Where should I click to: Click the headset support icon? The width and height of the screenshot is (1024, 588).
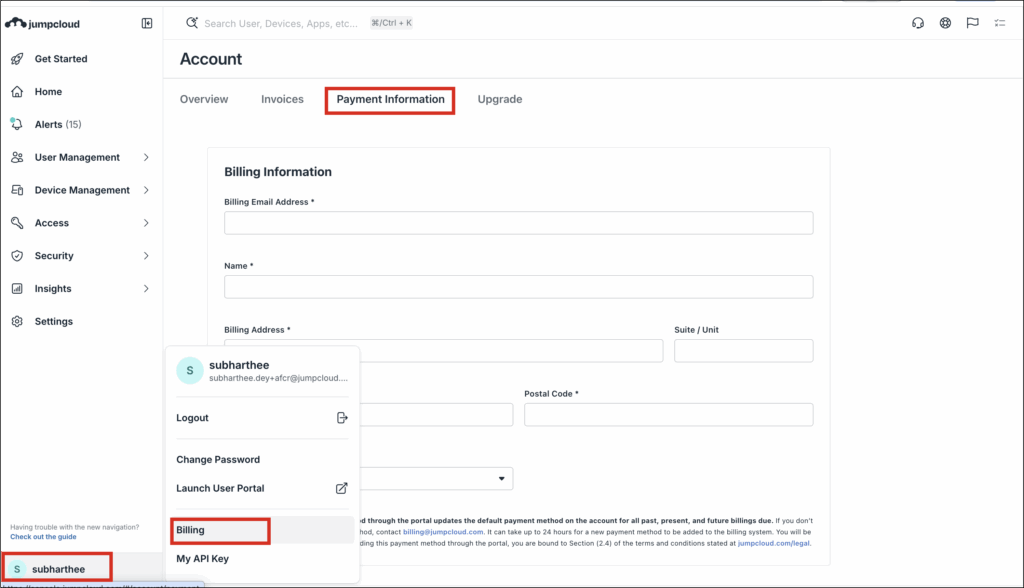point(918,24)
